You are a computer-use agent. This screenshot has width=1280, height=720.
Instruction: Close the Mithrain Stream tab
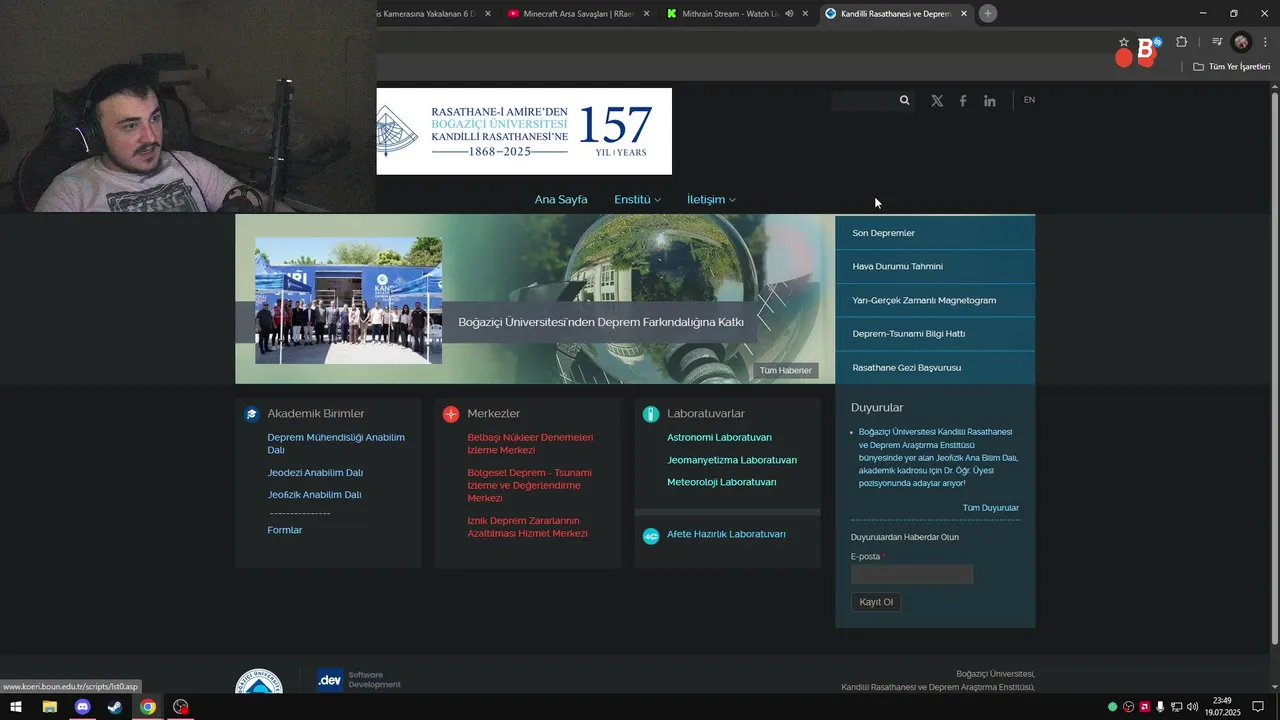click(x=805, y=14)
